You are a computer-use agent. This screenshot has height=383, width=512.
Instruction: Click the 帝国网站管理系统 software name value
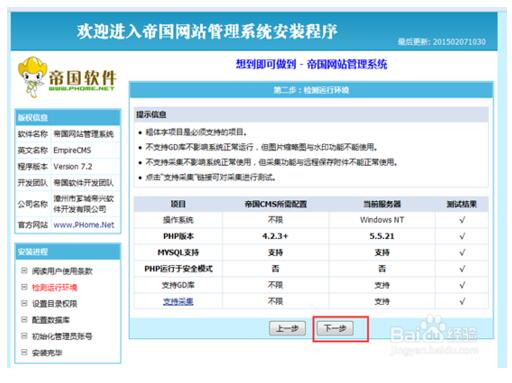click(84, 134)
